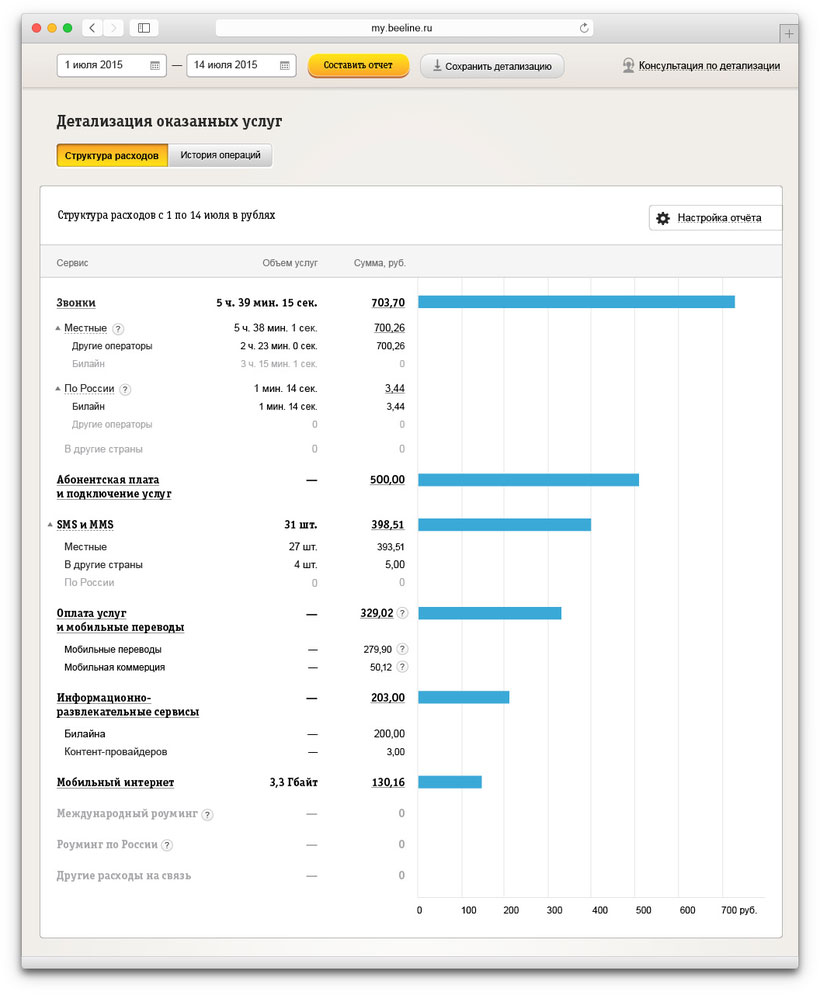Click the help icon next to Местные
The image size is (820, 995).
coord(118,328)
